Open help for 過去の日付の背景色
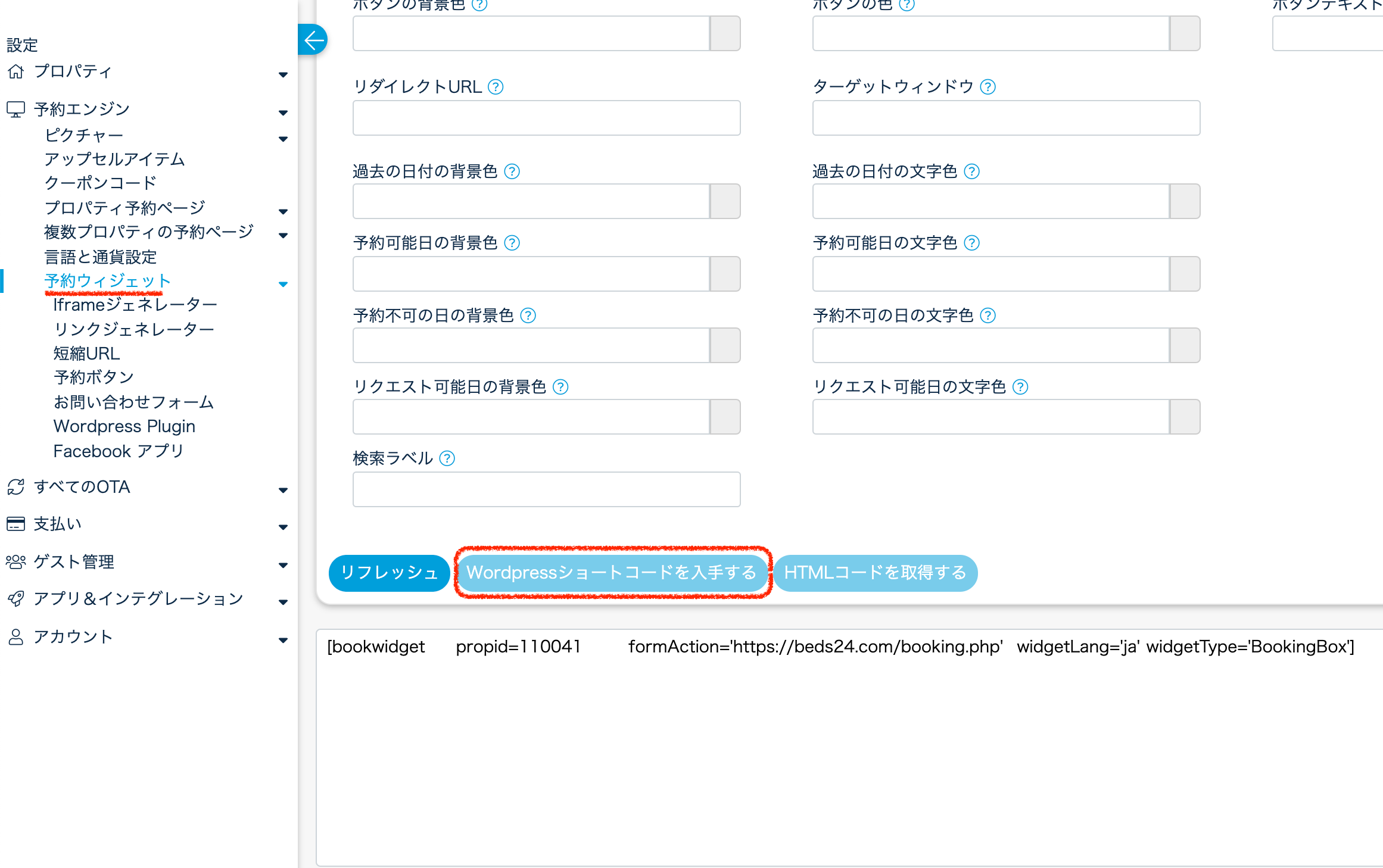1383x868 pixels. point(512,171)
